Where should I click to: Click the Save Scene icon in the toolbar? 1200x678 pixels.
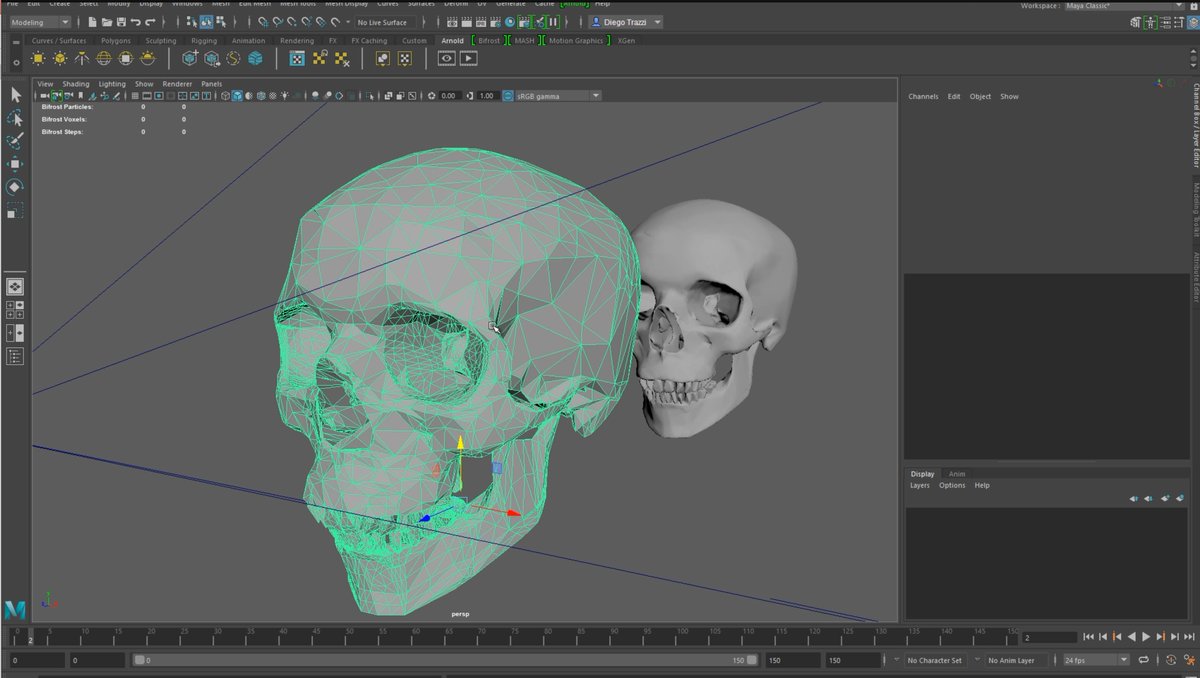point(121,22)
